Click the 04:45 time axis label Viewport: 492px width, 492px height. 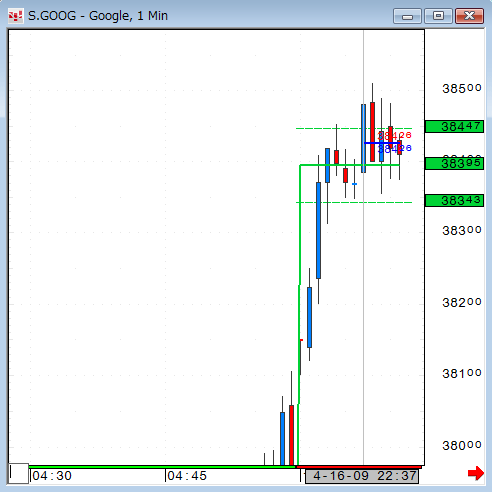coord(187,476)
